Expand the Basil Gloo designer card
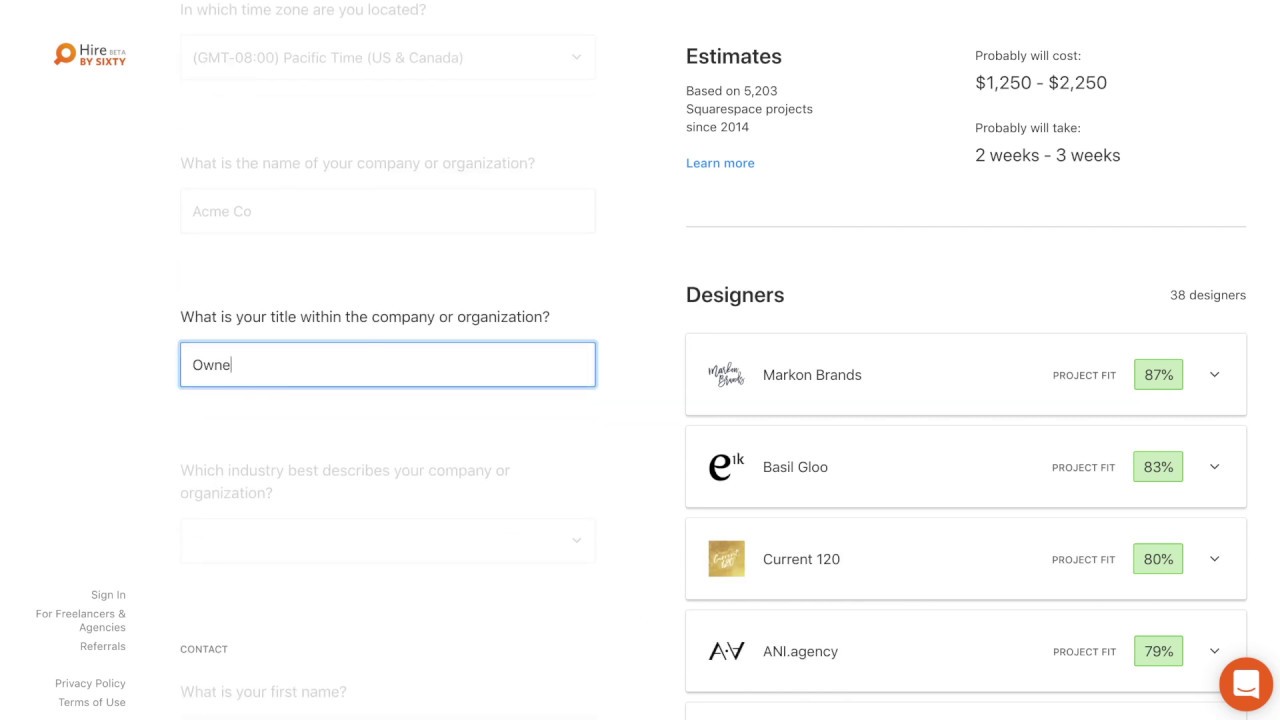The image size is (1280, 720). 1214,467
